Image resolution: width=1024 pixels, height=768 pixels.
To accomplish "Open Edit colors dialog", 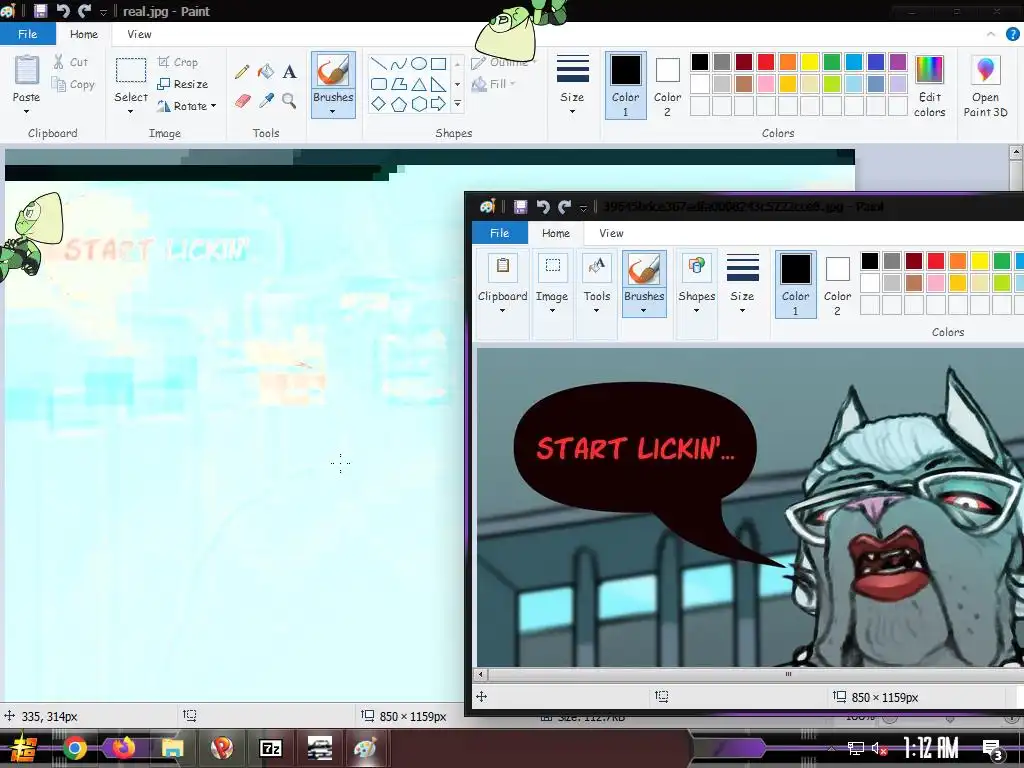I will 929,86.
